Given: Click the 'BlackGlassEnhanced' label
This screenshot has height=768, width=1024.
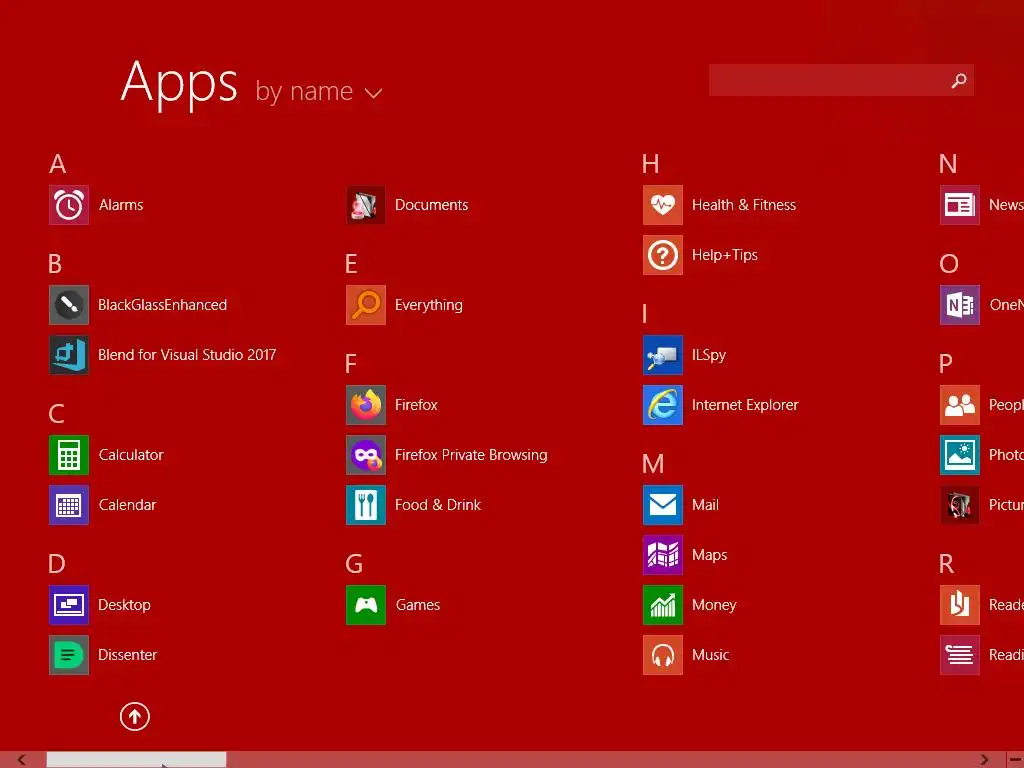Looking at the screenshot, I should click(163, 305).
